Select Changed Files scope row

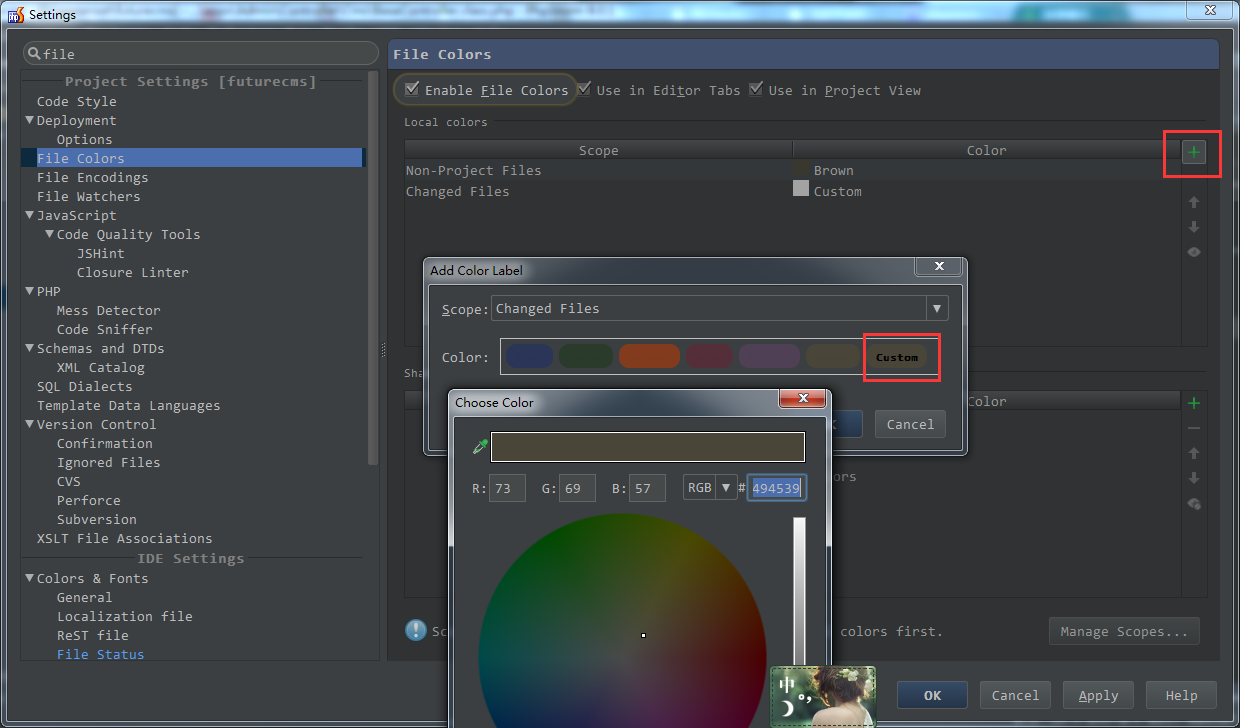pyautogui.click(x=793, y=192)
